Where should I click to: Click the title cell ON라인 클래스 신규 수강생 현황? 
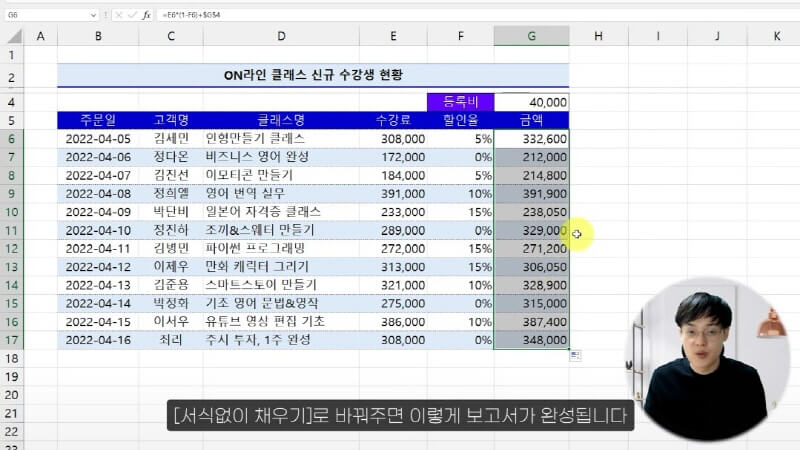point(313,75)
